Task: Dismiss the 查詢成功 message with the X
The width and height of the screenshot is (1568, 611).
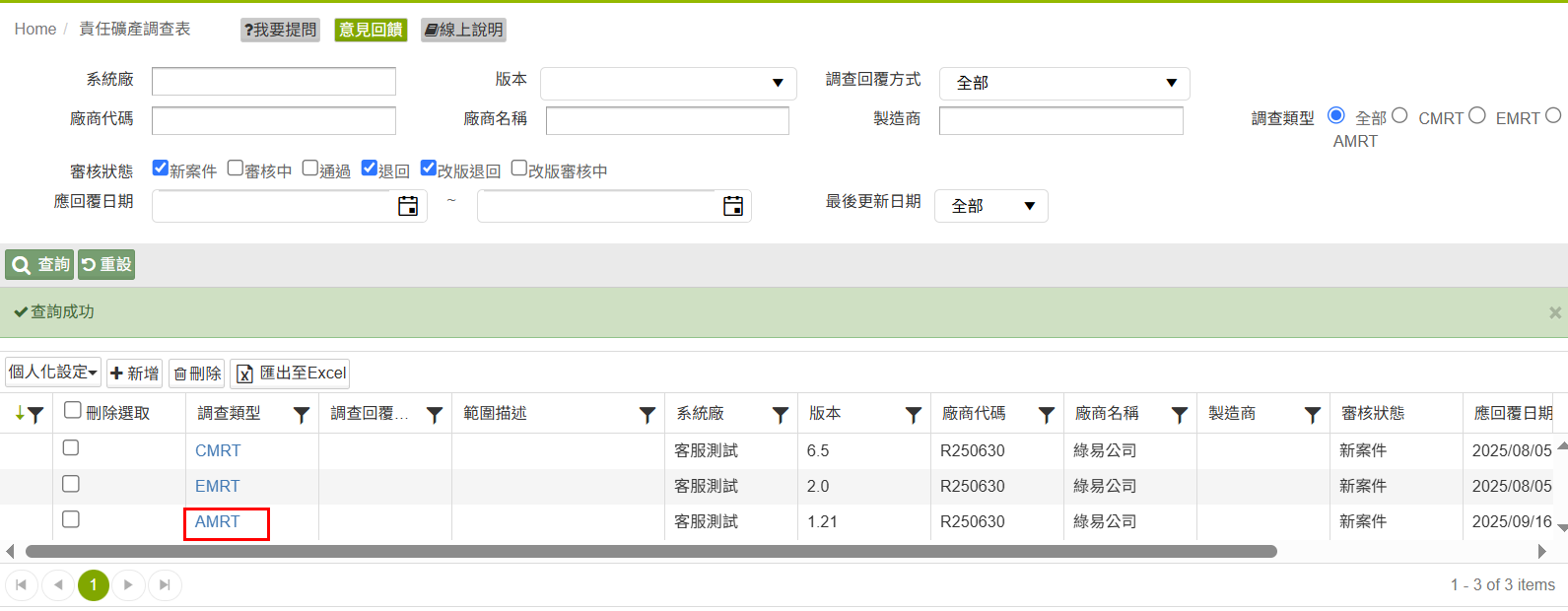Action: (x=1555, y=312)
